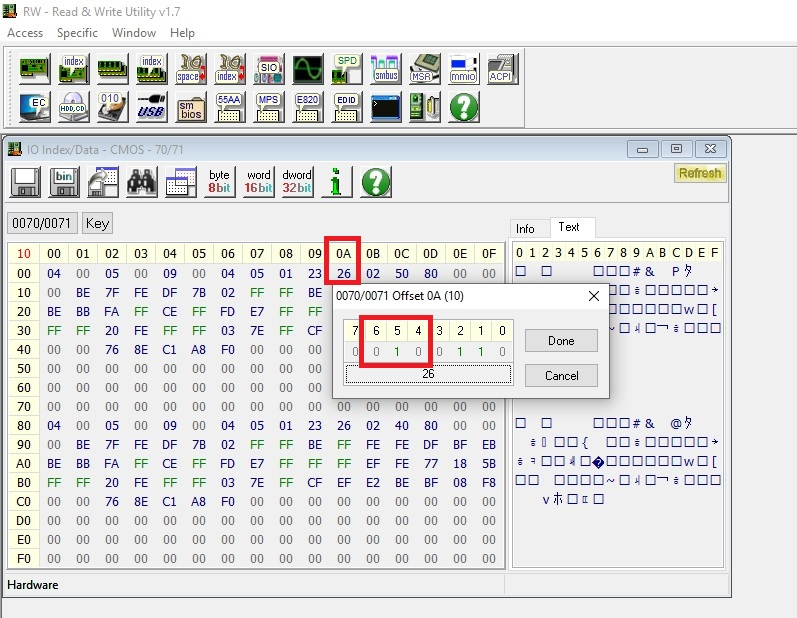797x618 pixels.
Task: Toggle bit 5 value in offset dialog
Action: (x=397, y=352)
